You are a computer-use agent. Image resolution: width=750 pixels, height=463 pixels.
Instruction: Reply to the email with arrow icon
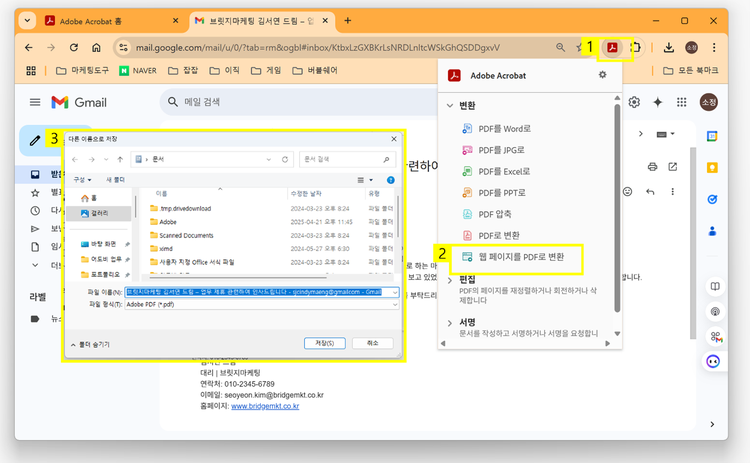click(x=650, y=192)
